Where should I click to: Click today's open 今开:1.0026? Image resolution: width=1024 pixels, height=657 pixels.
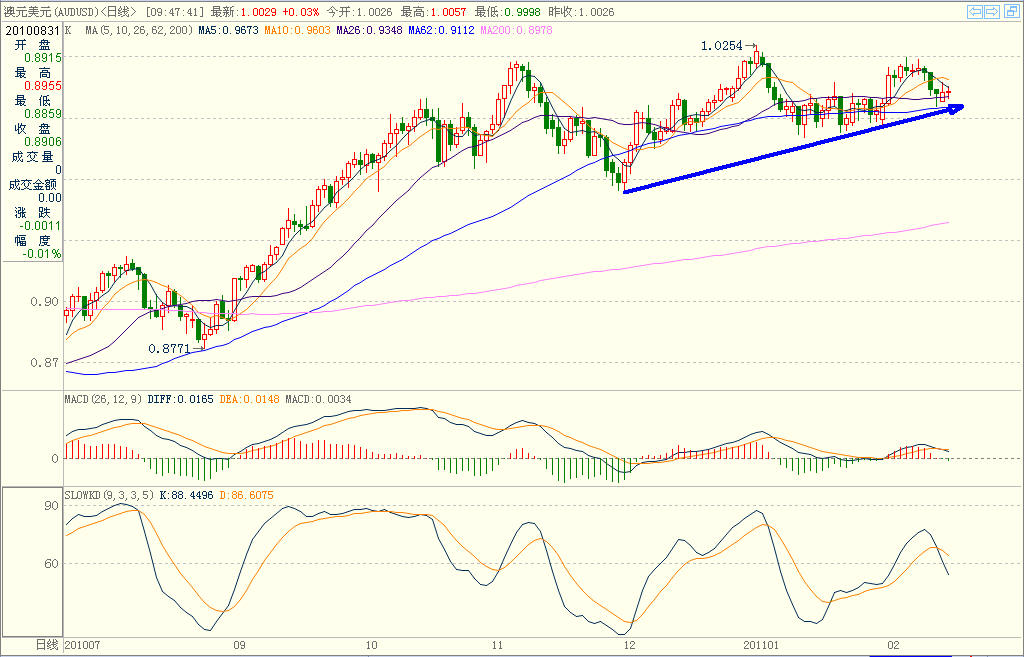[360, 12]
